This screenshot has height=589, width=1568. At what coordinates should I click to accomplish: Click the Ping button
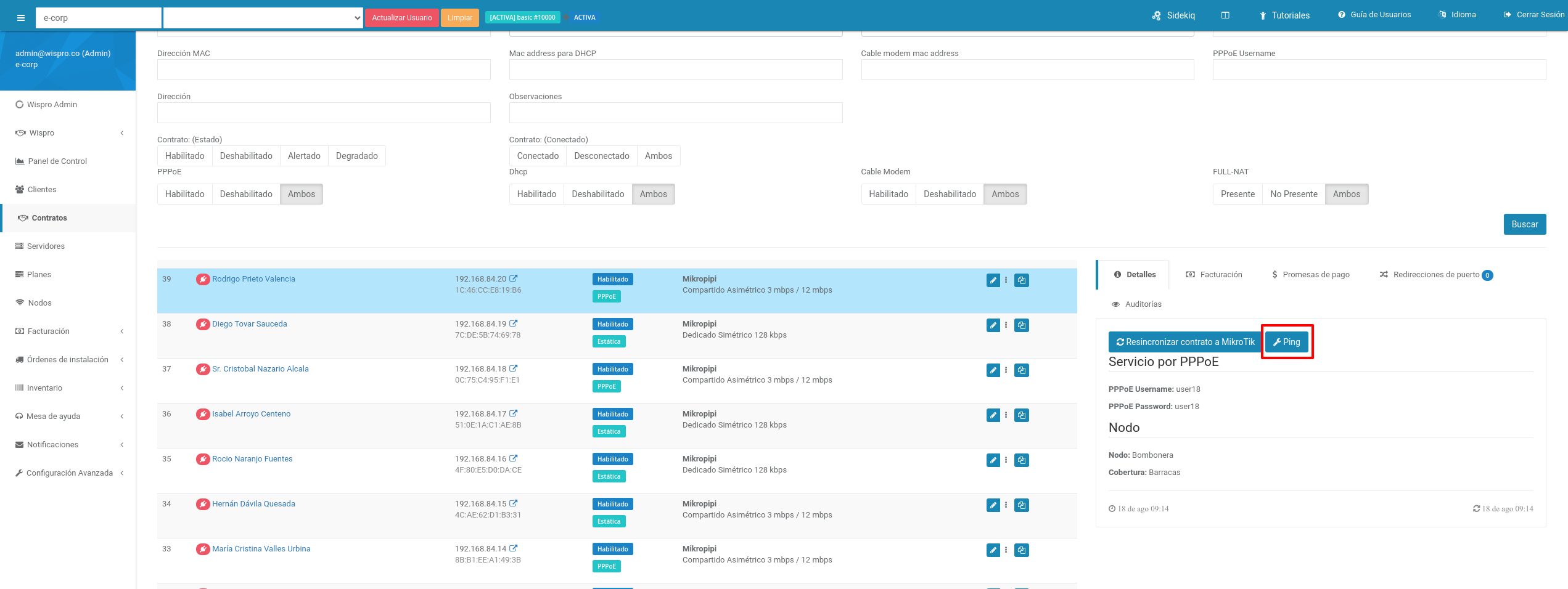coord(1287,342)
